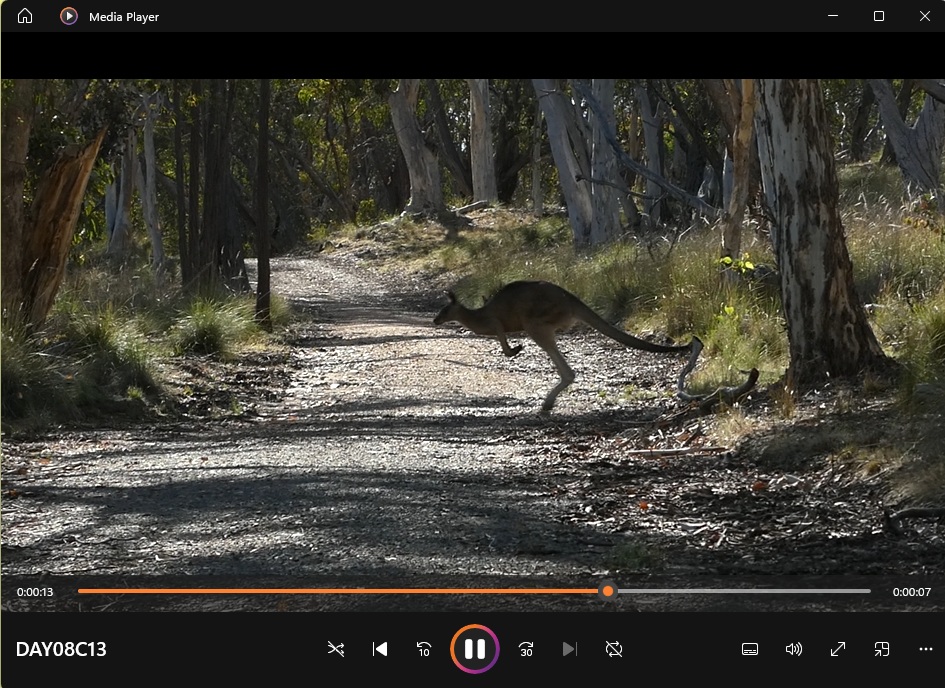The width and height of the screenshot is (945, 688).
Task: Click the DAY08C13 video title
Action: pos(61,649)
